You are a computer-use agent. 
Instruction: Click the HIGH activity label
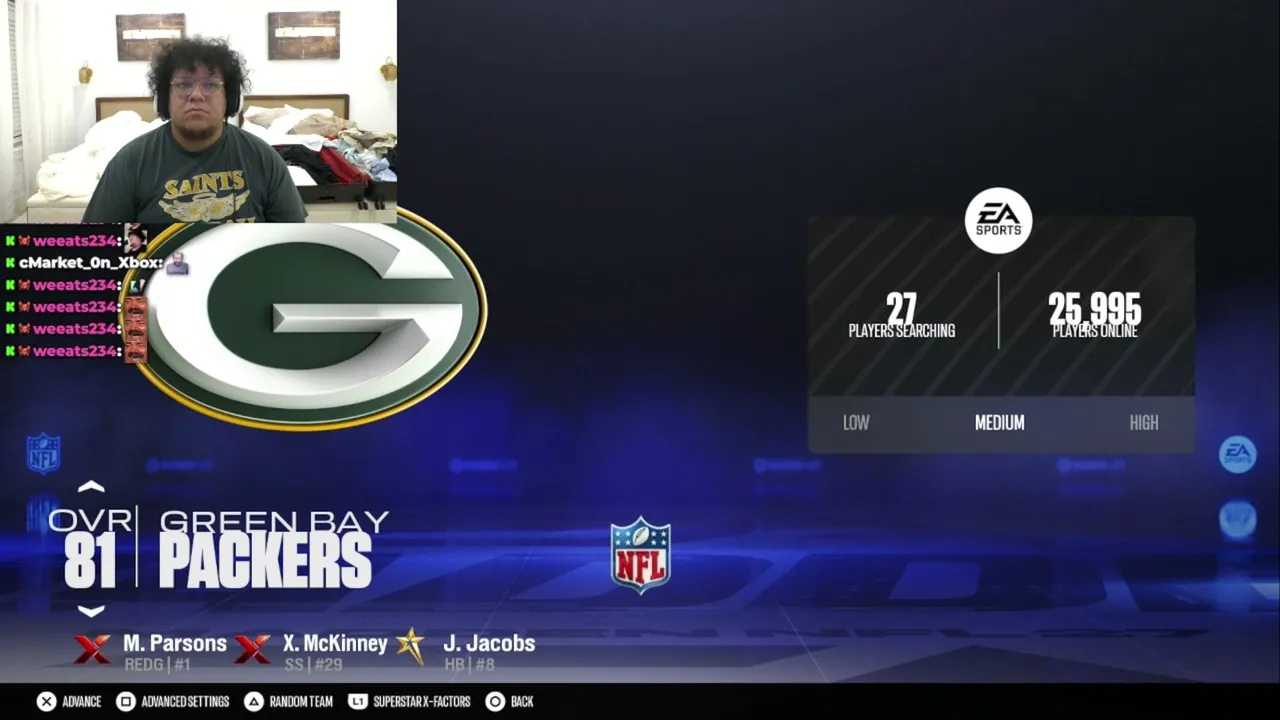coord(1144,423)
